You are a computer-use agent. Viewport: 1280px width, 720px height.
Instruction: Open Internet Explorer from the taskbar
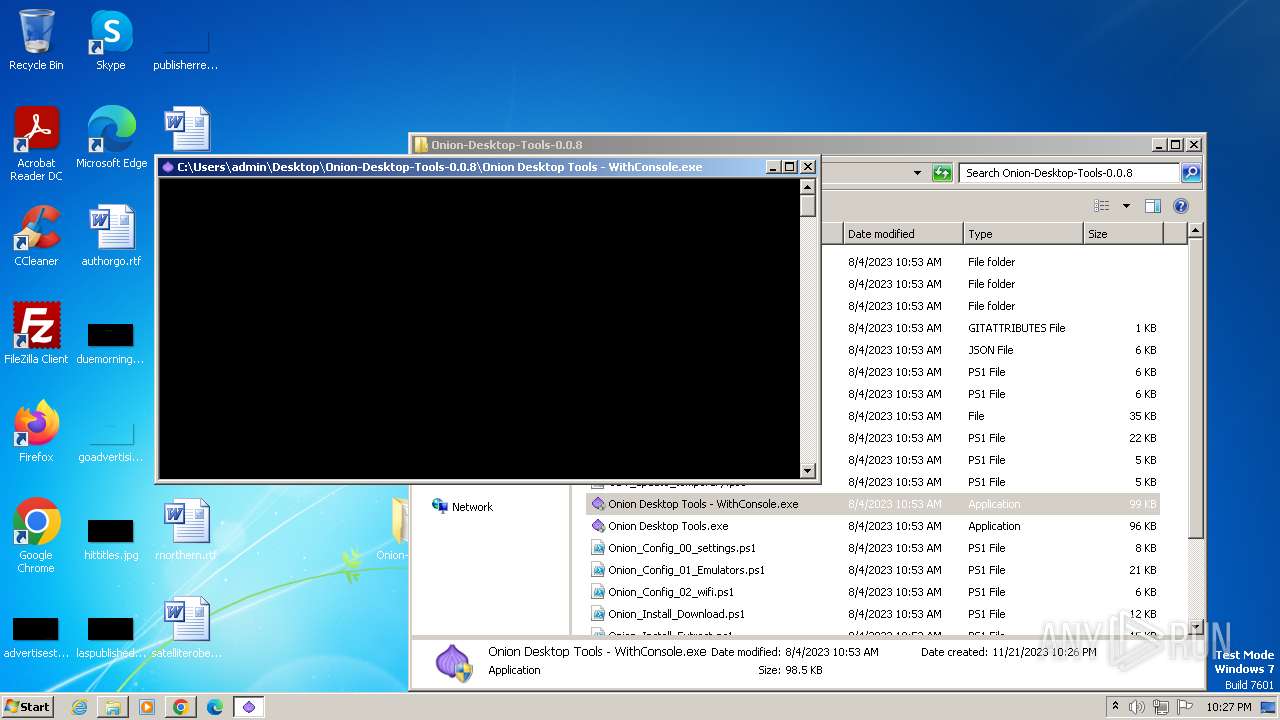pos(79,707)
